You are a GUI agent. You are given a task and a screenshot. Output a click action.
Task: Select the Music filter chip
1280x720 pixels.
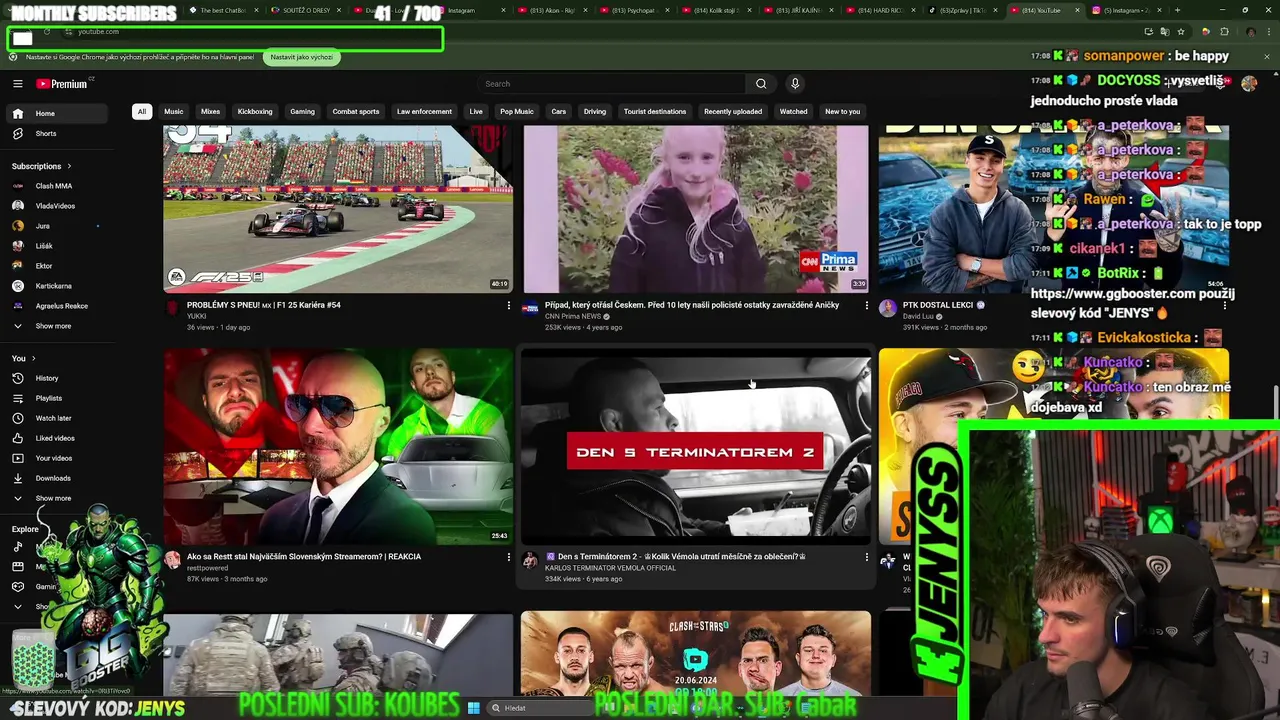(x=174, y=112)
